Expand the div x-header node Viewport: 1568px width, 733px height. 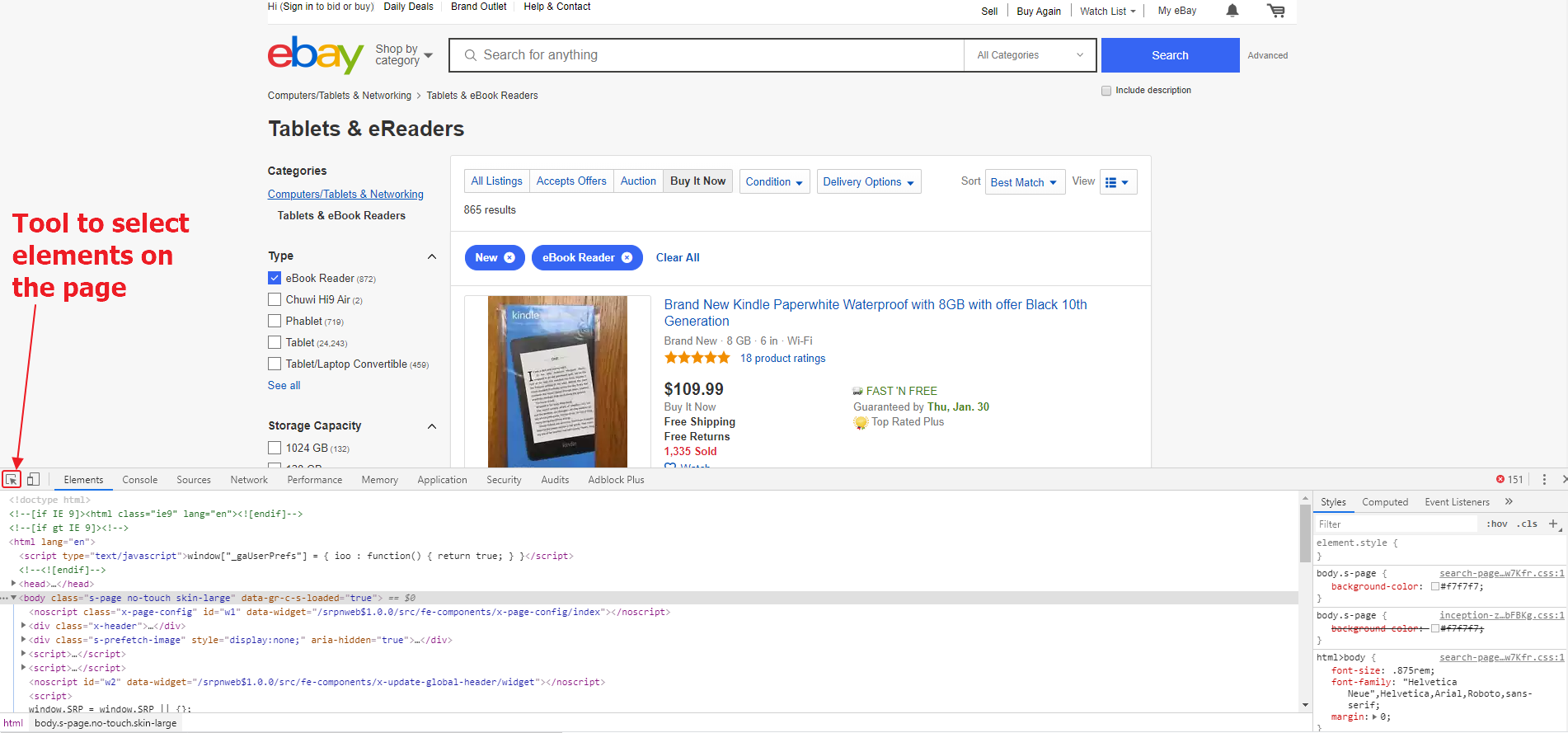(x=23, y=626)
